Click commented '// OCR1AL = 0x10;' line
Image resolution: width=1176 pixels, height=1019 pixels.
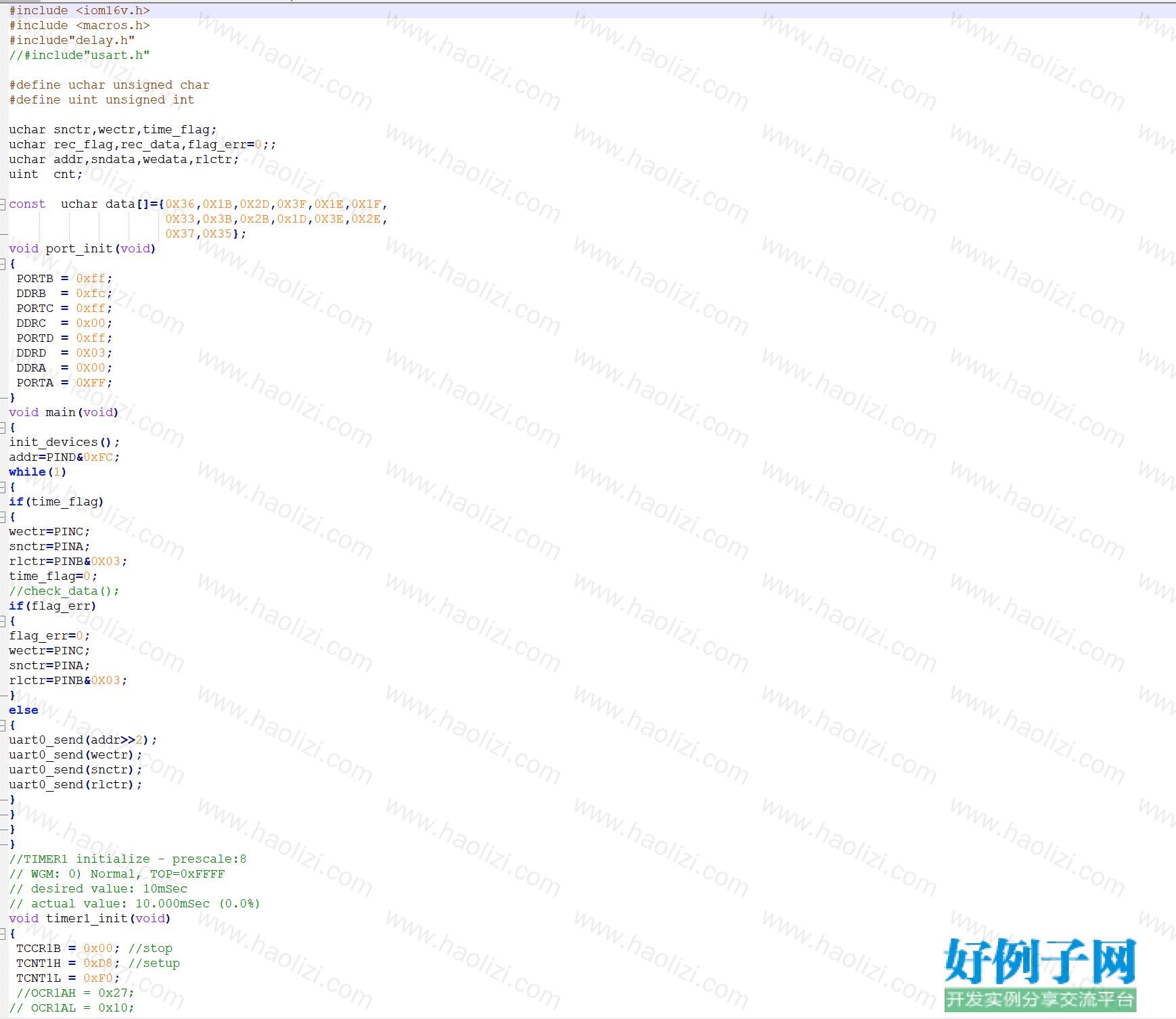[72, 1008]
